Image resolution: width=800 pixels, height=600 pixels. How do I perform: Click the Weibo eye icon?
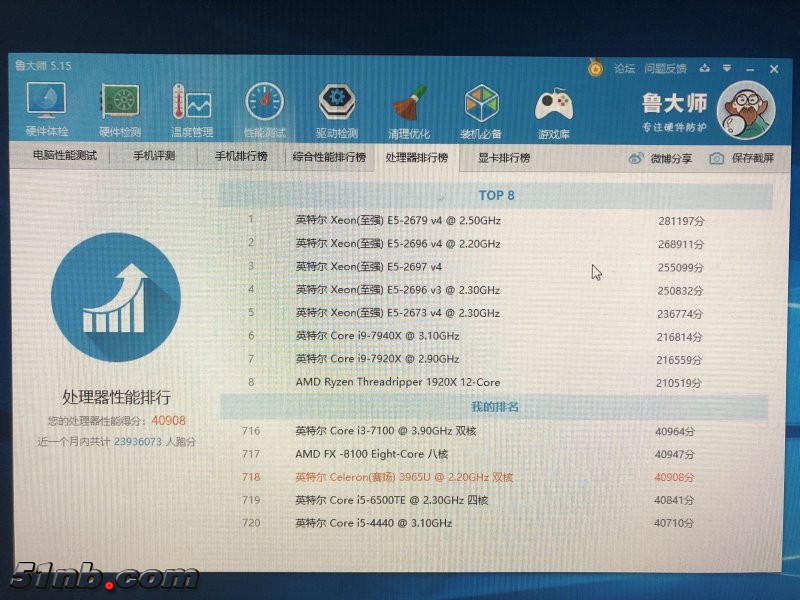[636, 158]
